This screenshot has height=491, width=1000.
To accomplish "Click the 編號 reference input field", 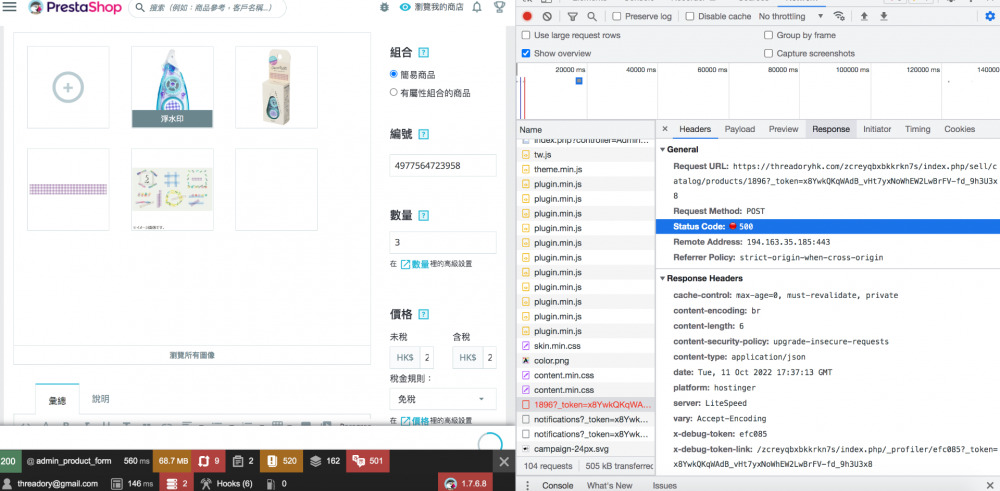I will (x=443, y=166).
